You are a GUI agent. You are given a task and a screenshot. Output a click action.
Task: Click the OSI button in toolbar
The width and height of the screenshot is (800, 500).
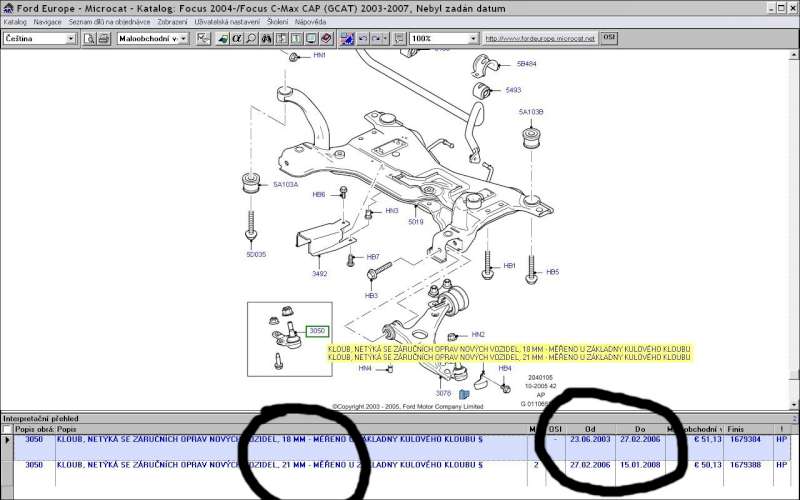pyautogui.click(x=609, y=38)
